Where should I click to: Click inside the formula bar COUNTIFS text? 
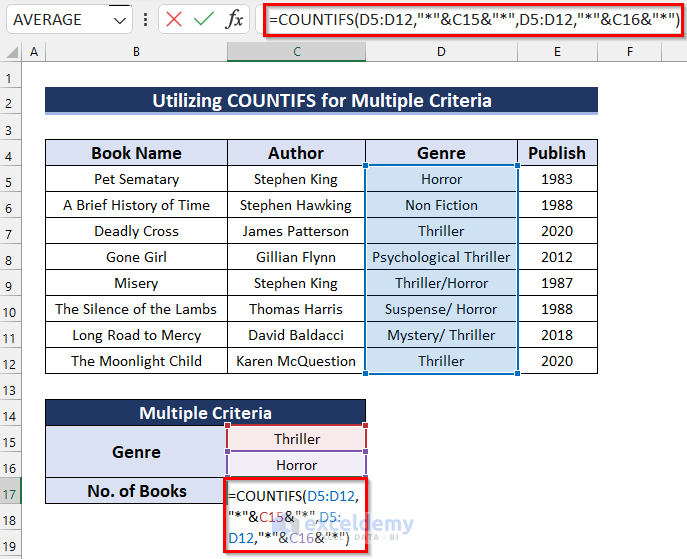click(474, 20)
